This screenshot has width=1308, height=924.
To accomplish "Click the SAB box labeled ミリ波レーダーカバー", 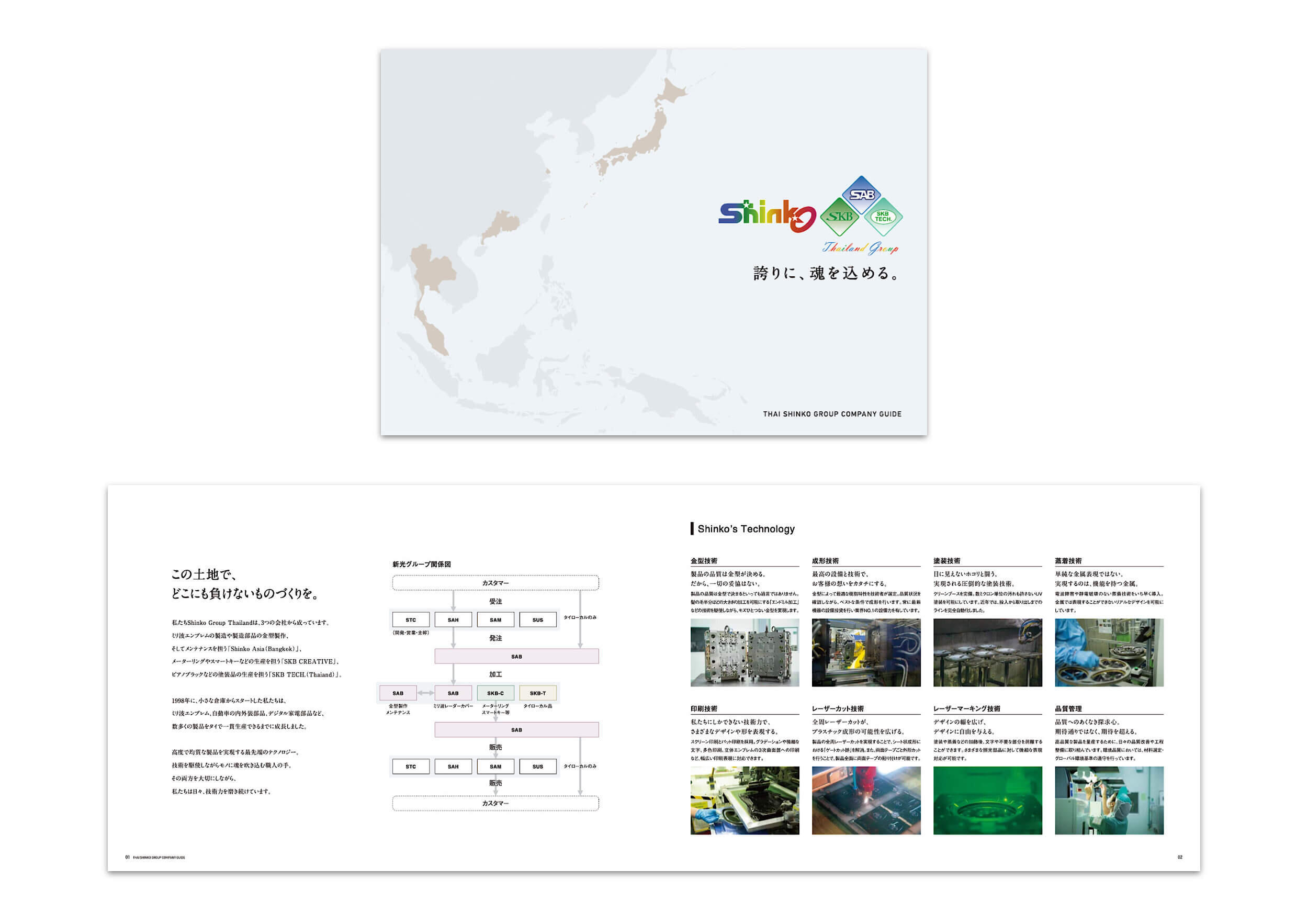I will [x=453, y=693].
